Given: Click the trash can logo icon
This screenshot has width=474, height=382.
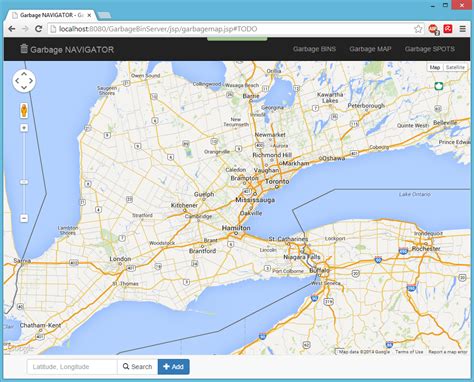Looking at the screenshot, I should [x=24, y=49].
